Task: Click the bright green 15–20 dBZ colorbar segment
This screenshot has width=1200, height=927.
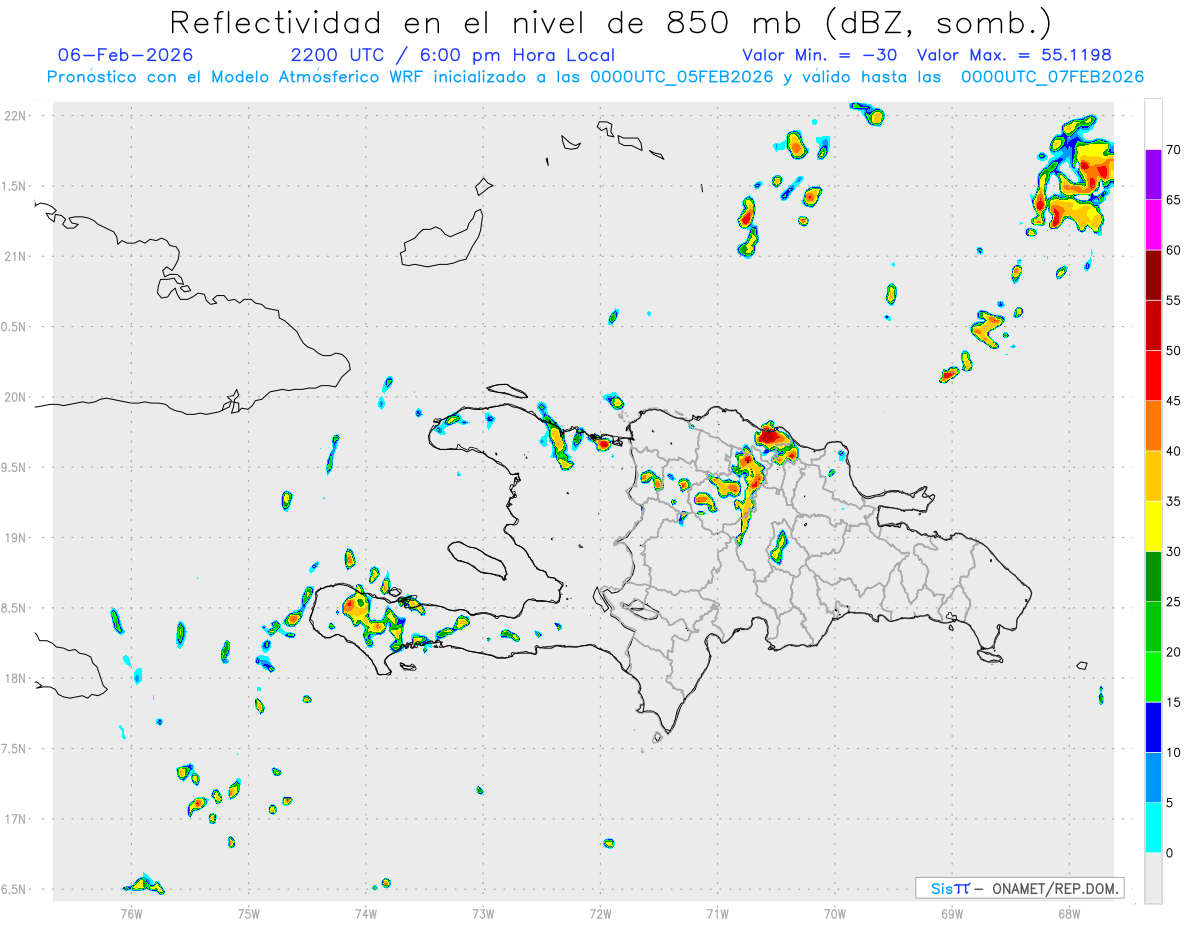Action: 1153,677
